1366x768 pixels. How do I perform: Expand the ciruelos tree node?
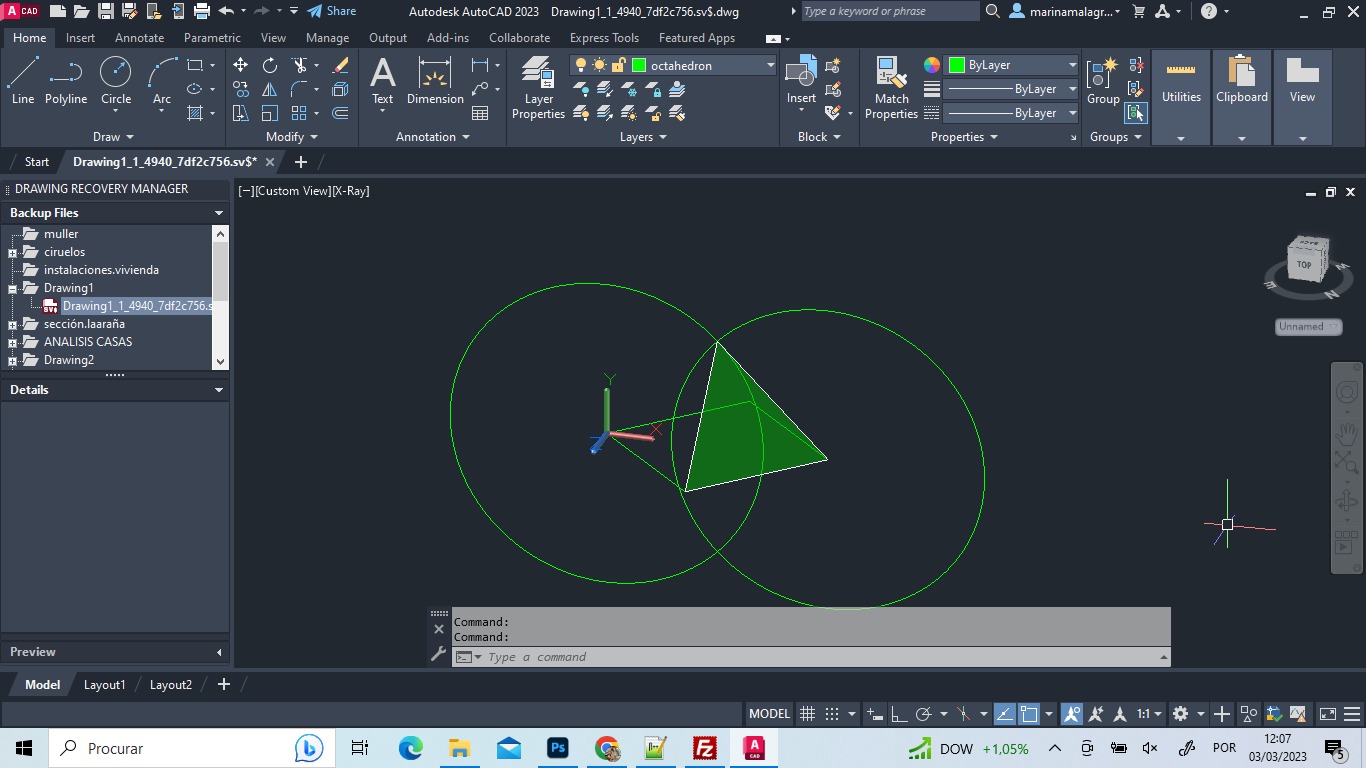[x=13, y=253]
